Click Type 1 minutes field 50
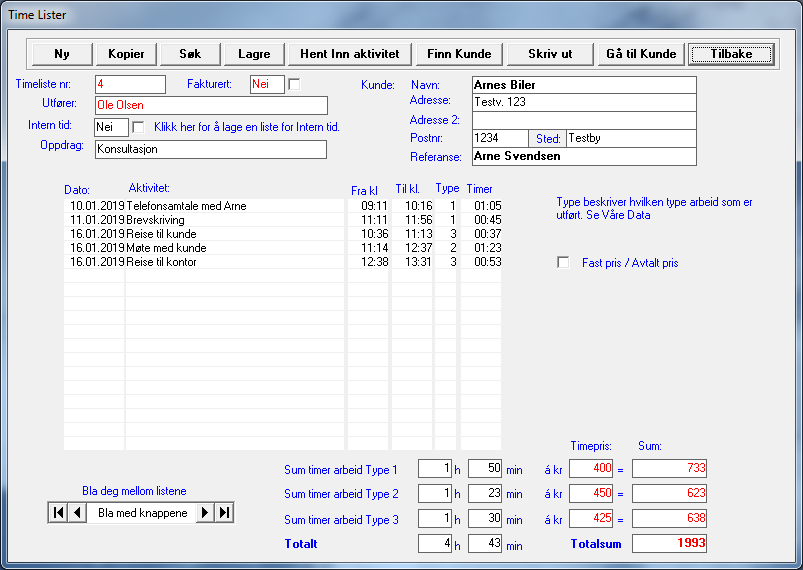Viewport: 803px width, 570px height. pos(485,468)
